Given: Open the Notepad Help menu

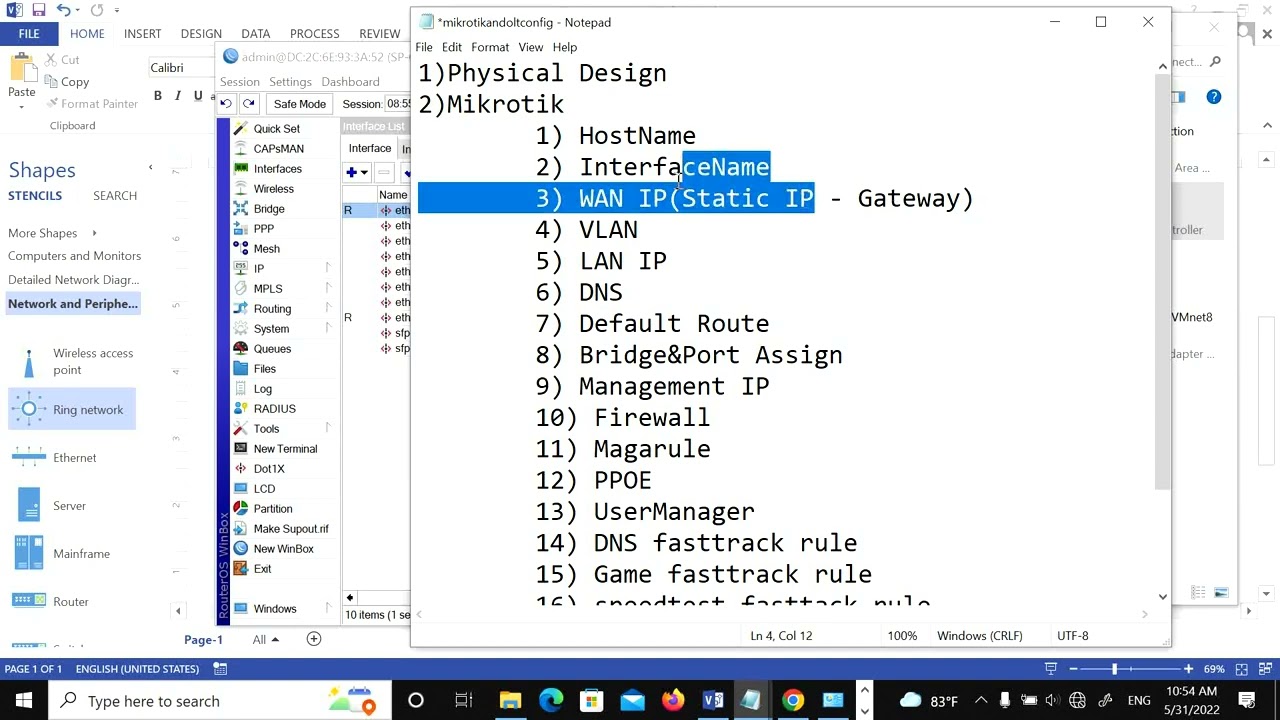Looking at the screenshot, I should pos(565,47).
